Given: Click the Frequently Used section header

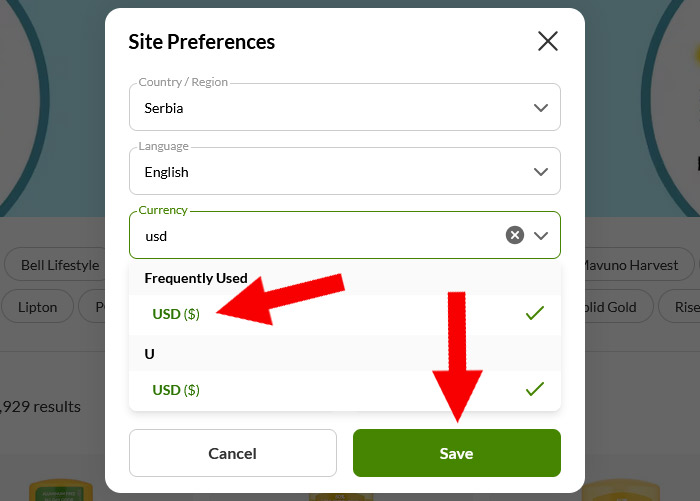Looking at the screenshot, I should click(x=196, y=278).
